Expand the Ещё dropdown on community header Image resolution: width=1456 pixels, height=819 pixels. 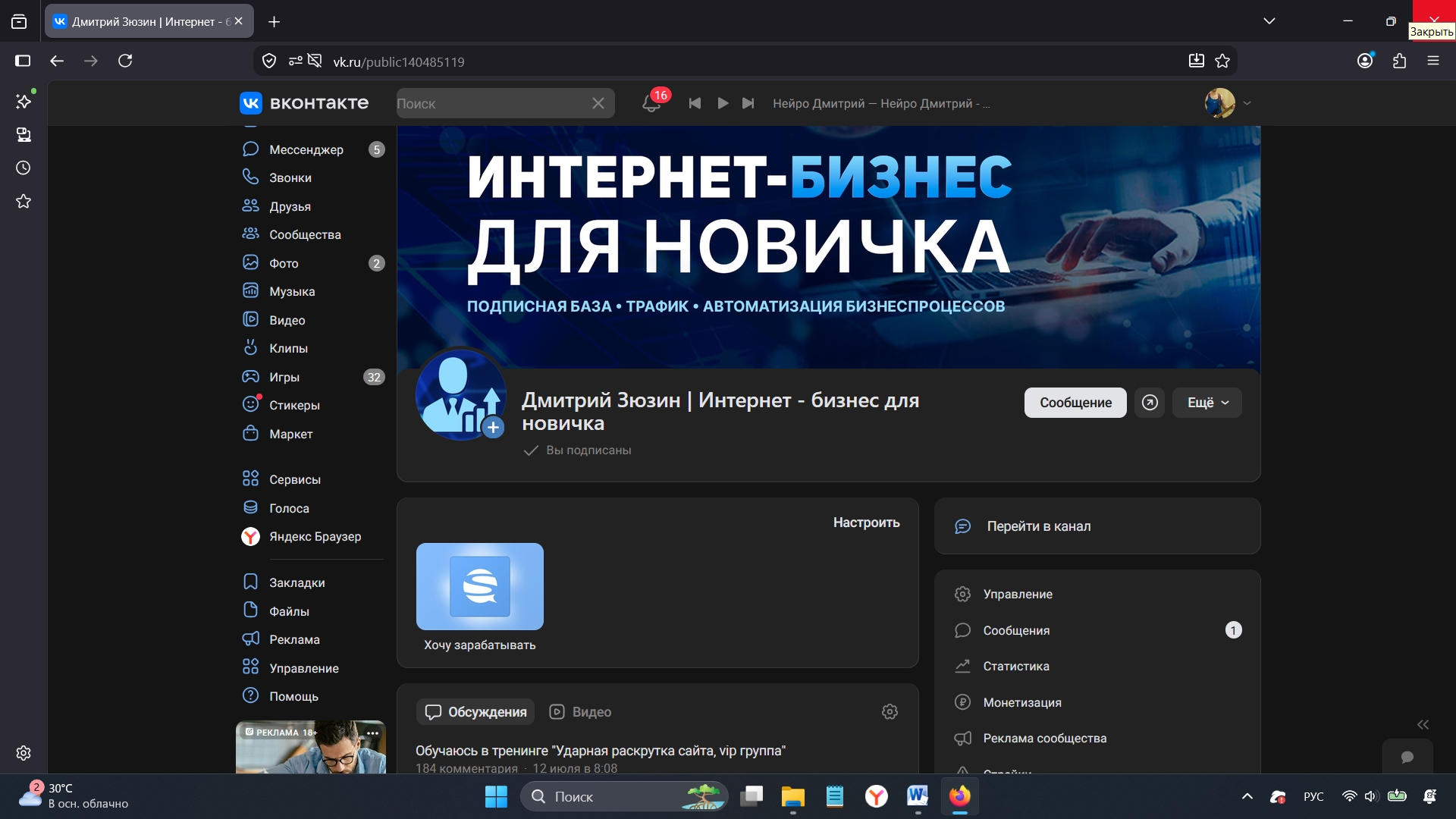click(1207, 403)
